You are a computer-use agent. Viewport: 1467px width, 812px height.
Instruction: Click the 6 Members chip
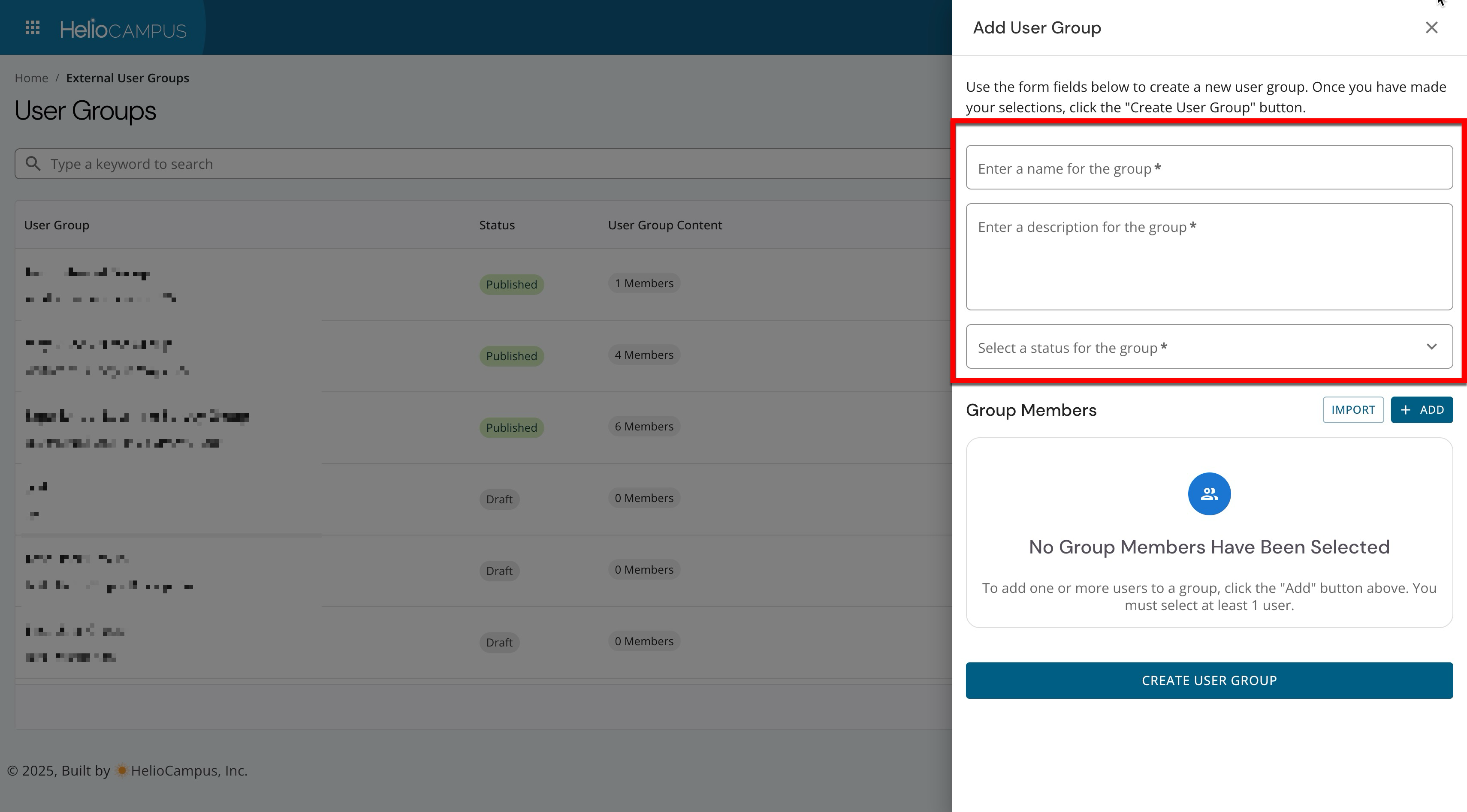point(643,427)
